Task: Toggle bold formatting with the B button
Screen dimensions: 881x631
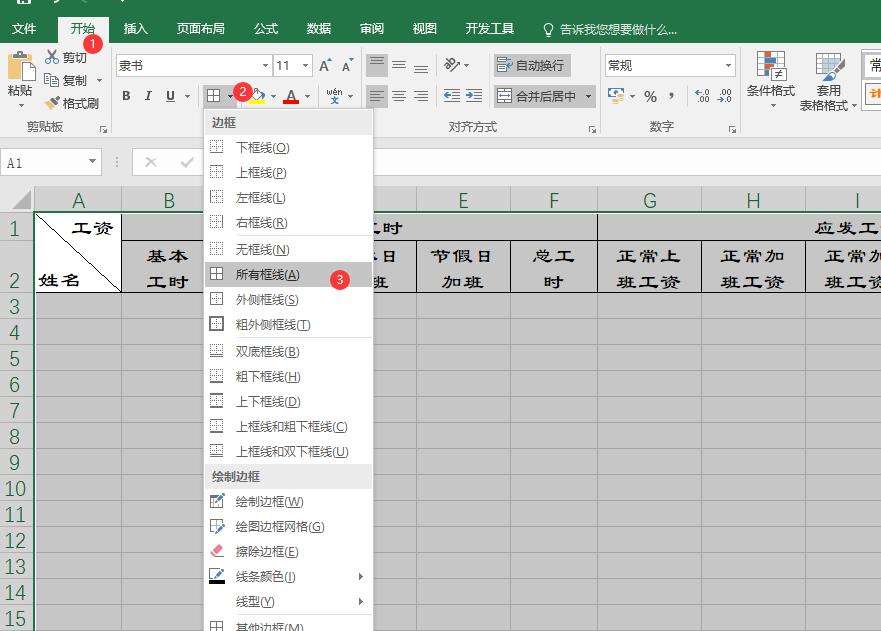Action: pyautogui.click(x=126, y=96)
